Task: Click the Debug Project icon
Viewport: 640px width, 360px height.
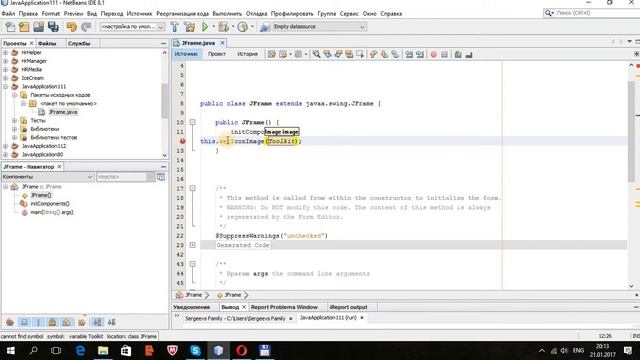Action: [x=223, y=27]
